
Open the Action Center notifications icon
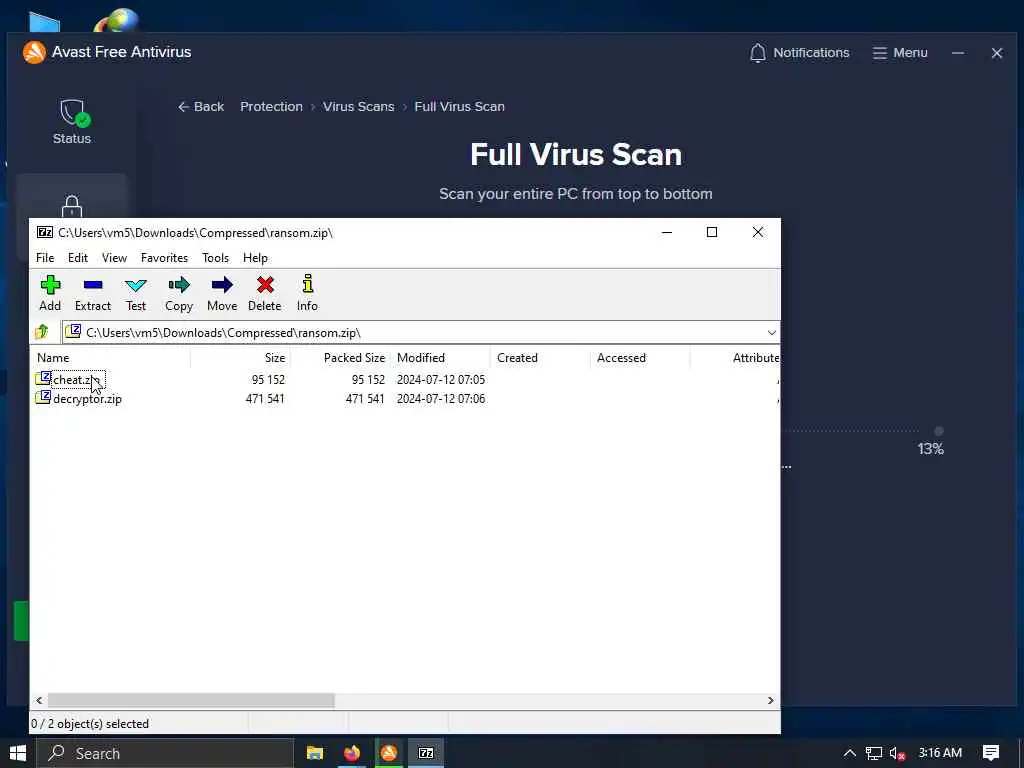click(991, 753)
